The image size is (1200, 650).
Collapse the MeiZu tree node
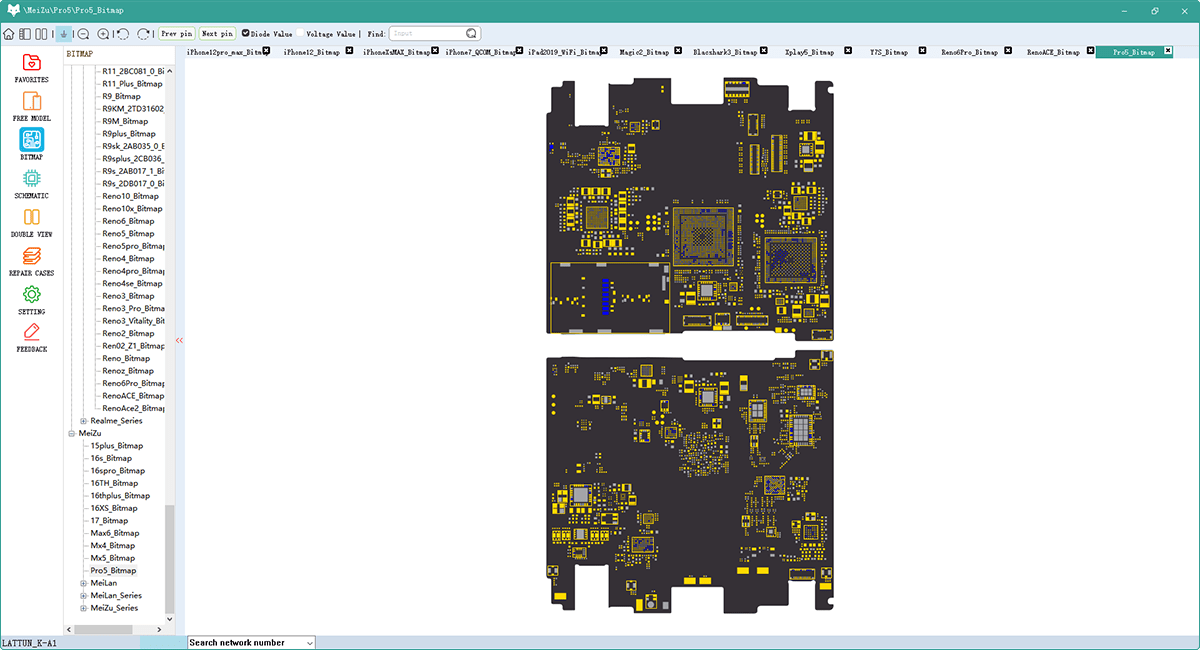click(71, 433)
